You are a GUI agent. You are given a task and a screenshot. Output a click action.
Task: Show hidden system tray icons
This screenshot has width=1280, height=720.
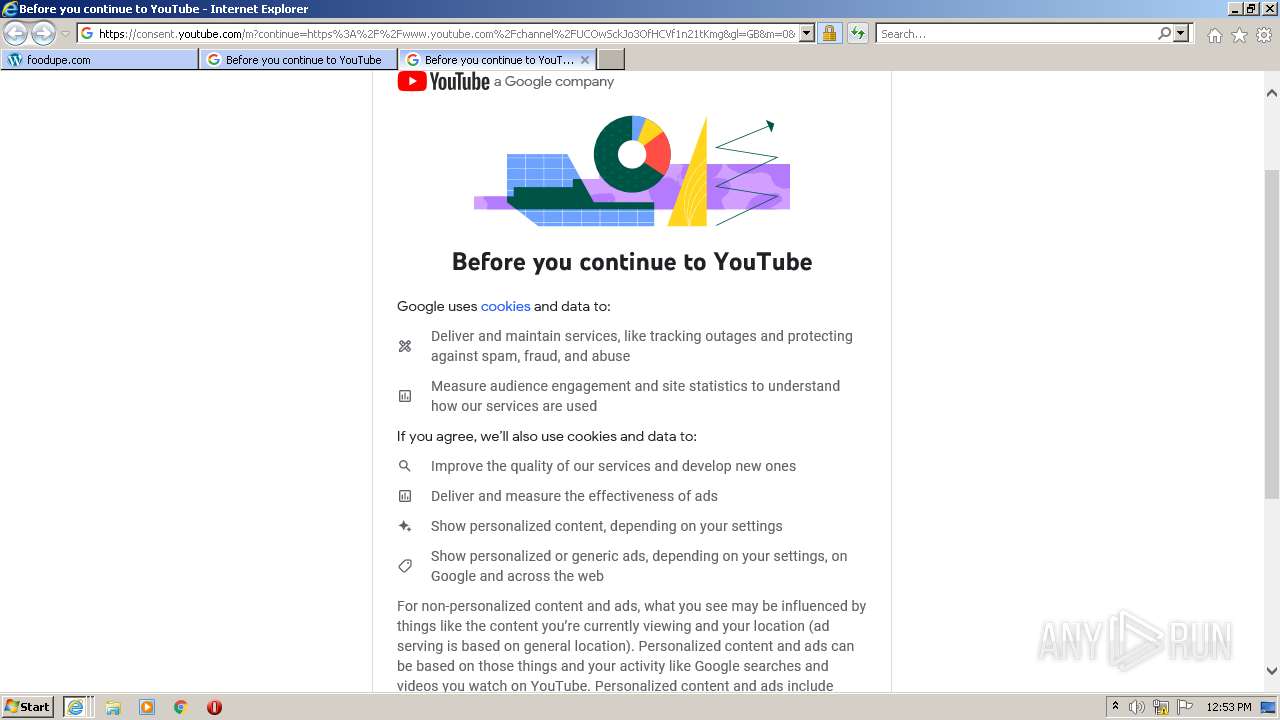pyautogui.click(x=1115, y=707)
